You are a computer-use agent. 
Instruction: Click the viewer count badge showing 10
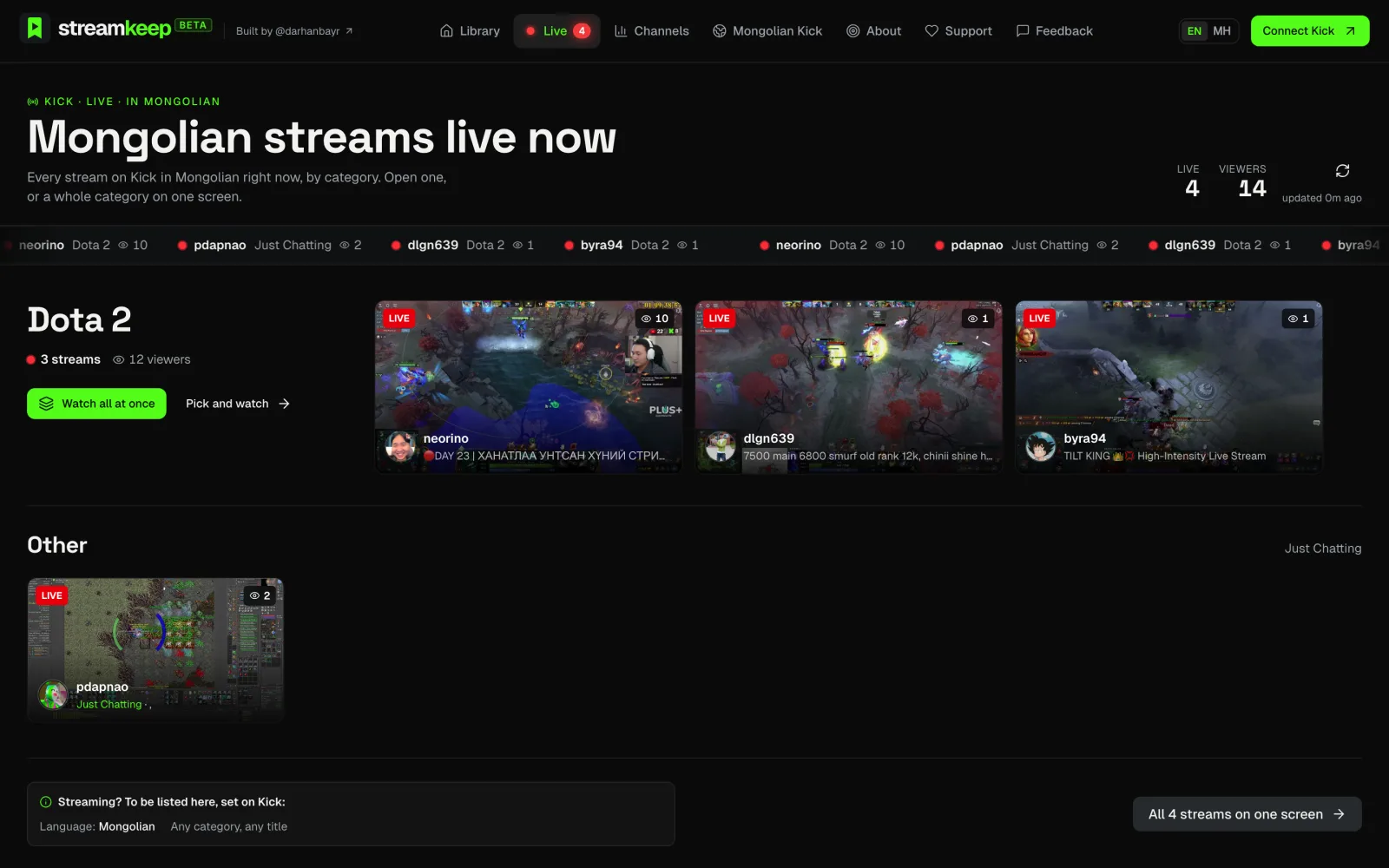[x=655, y=319]
